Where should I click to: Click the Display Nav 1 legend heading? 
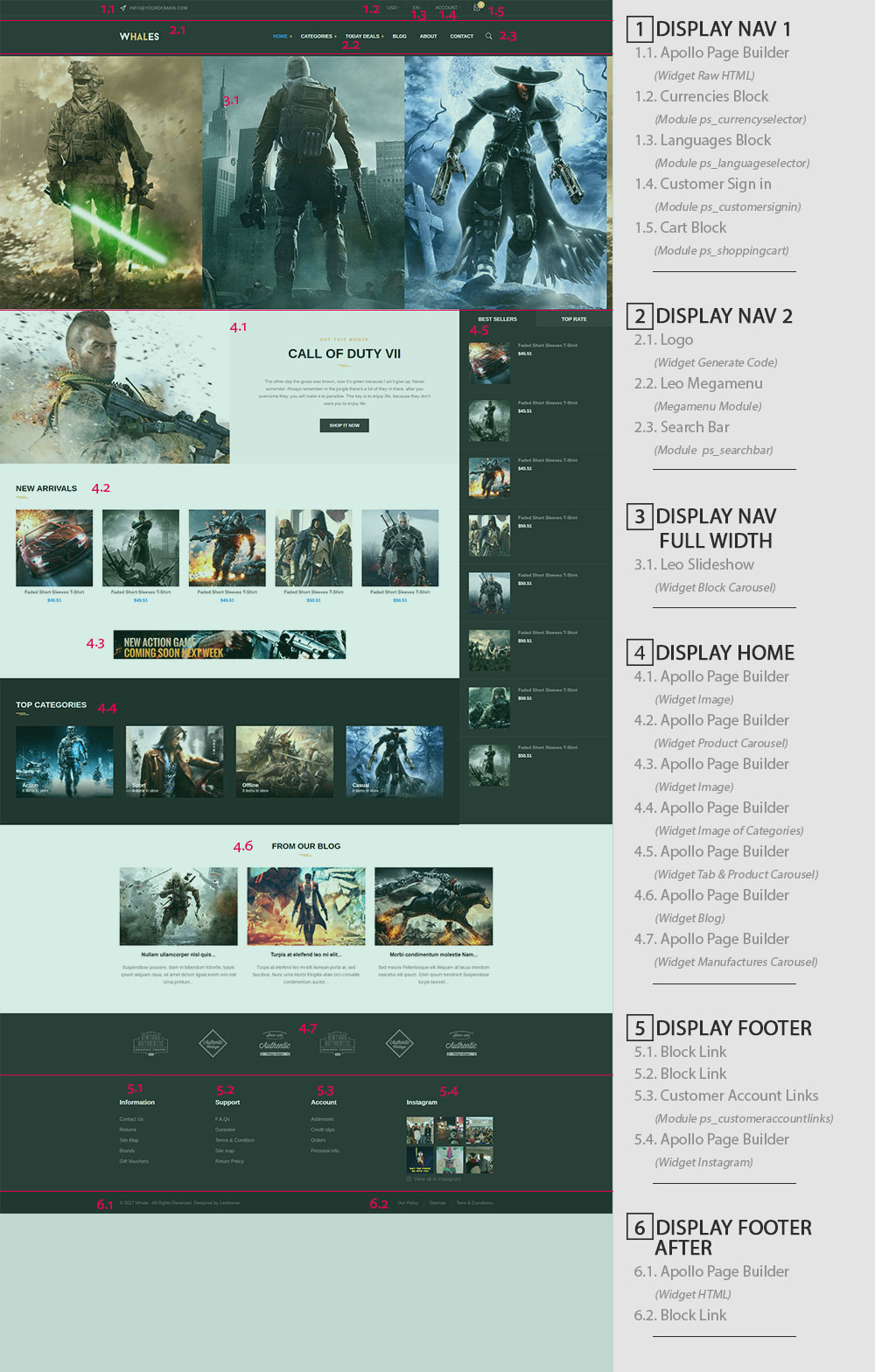(x=723, y=29)
